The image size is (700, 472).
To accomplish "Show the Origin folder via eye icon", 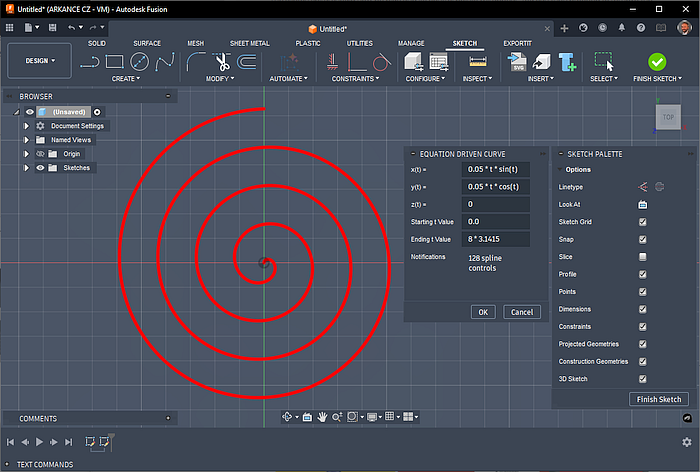I will tap(40, 154).
